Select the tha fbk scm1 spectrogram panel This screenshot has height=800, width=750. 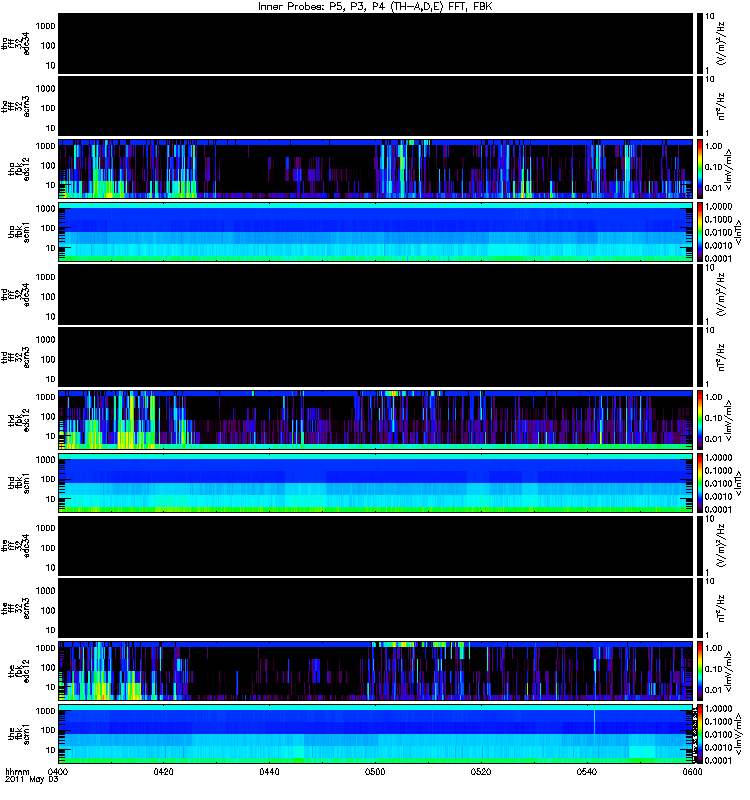(376, 232)
